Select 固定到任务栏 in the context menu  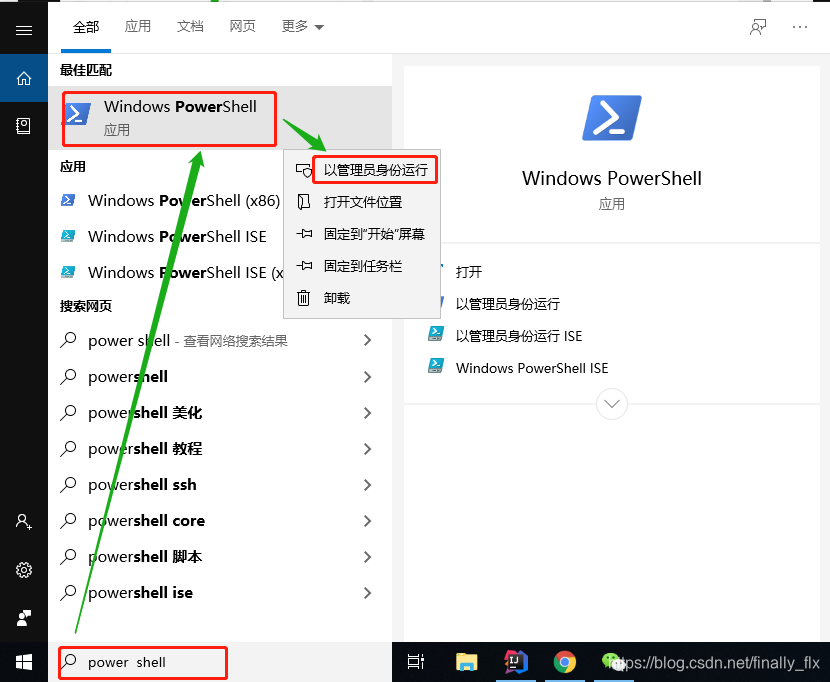click(362, 266)
